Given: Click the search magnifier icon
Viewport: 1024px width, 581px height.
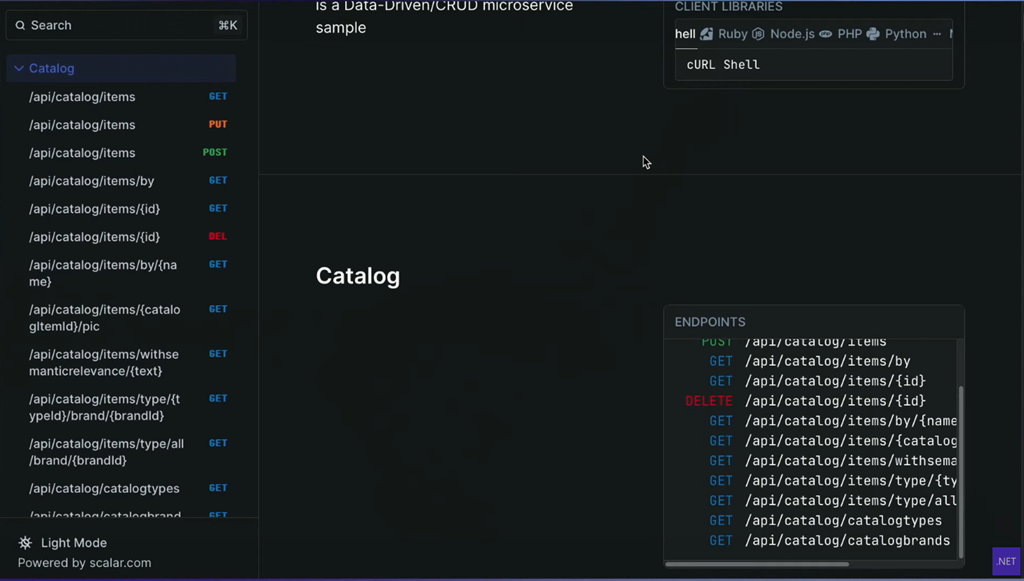Looking at the screenshot, I should [x=20, y=25].
